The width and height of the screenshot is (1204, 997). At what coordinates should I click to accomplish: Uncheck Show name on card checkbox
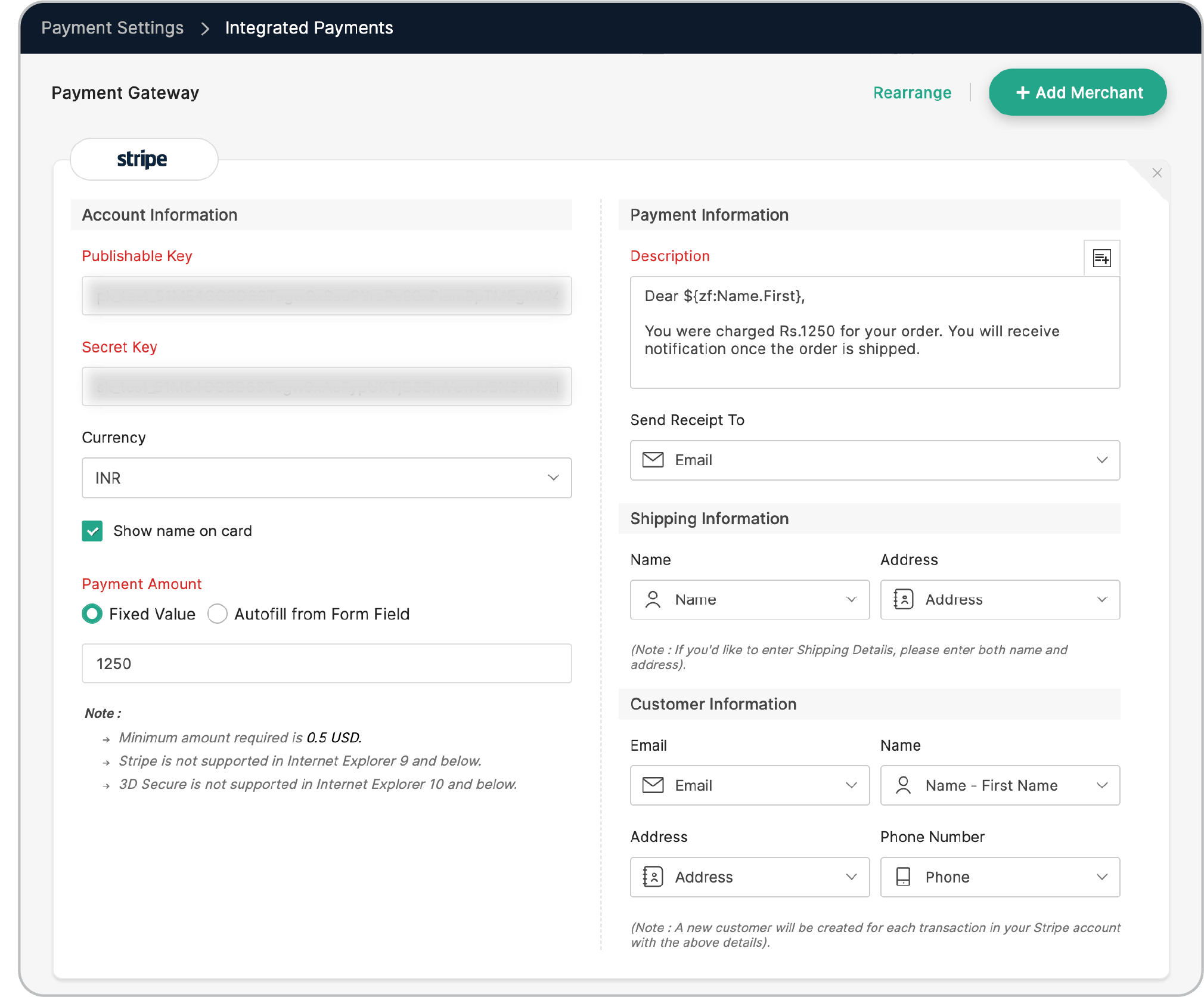92,531
